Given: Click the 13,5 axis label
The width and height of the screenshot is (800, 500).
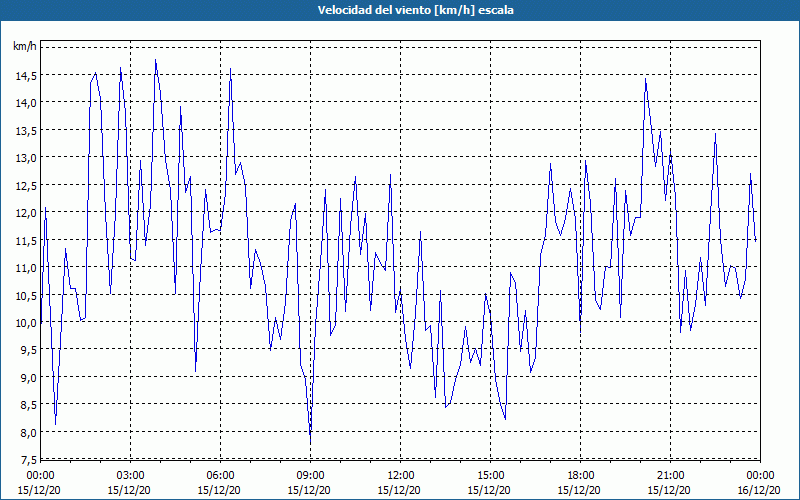Looking at the screenshot, I should 26,131.
